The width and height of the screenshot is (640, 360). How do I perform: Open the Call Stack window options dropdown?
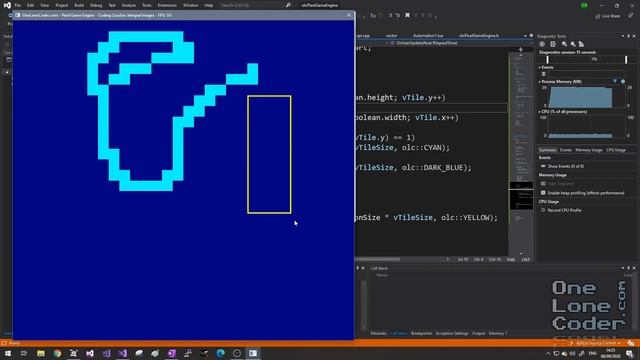coord(623,268)
